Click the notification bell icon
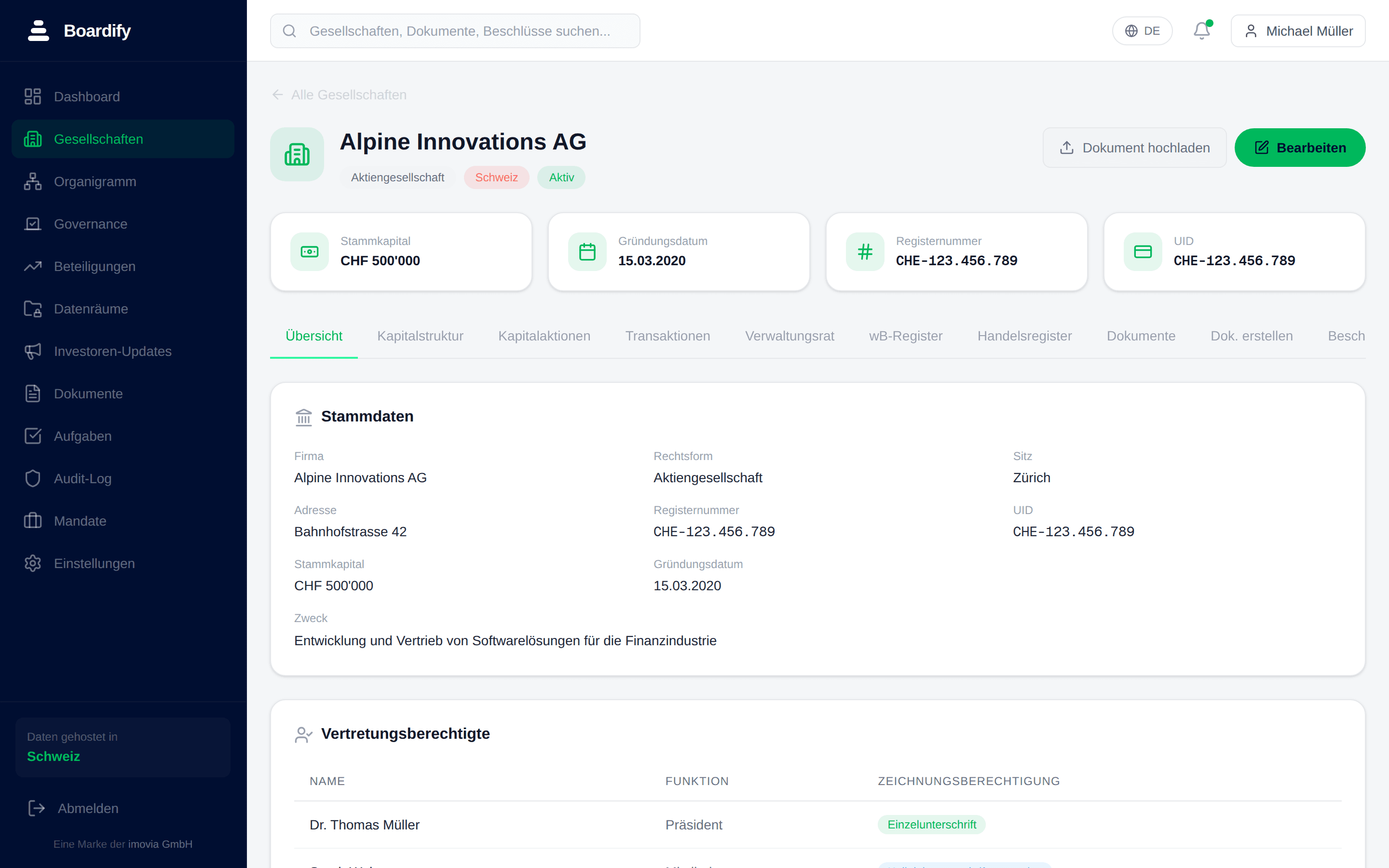Screen dimensions: 1389x868 tap(1201, 30)
